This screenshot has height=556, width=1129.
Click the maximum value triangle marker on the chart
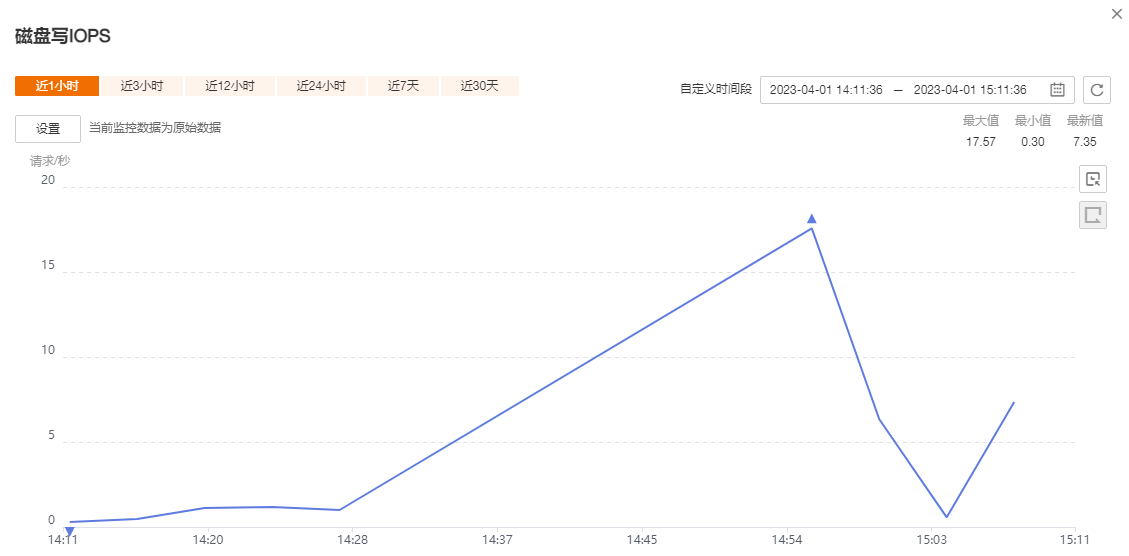(x=812, y=218)
